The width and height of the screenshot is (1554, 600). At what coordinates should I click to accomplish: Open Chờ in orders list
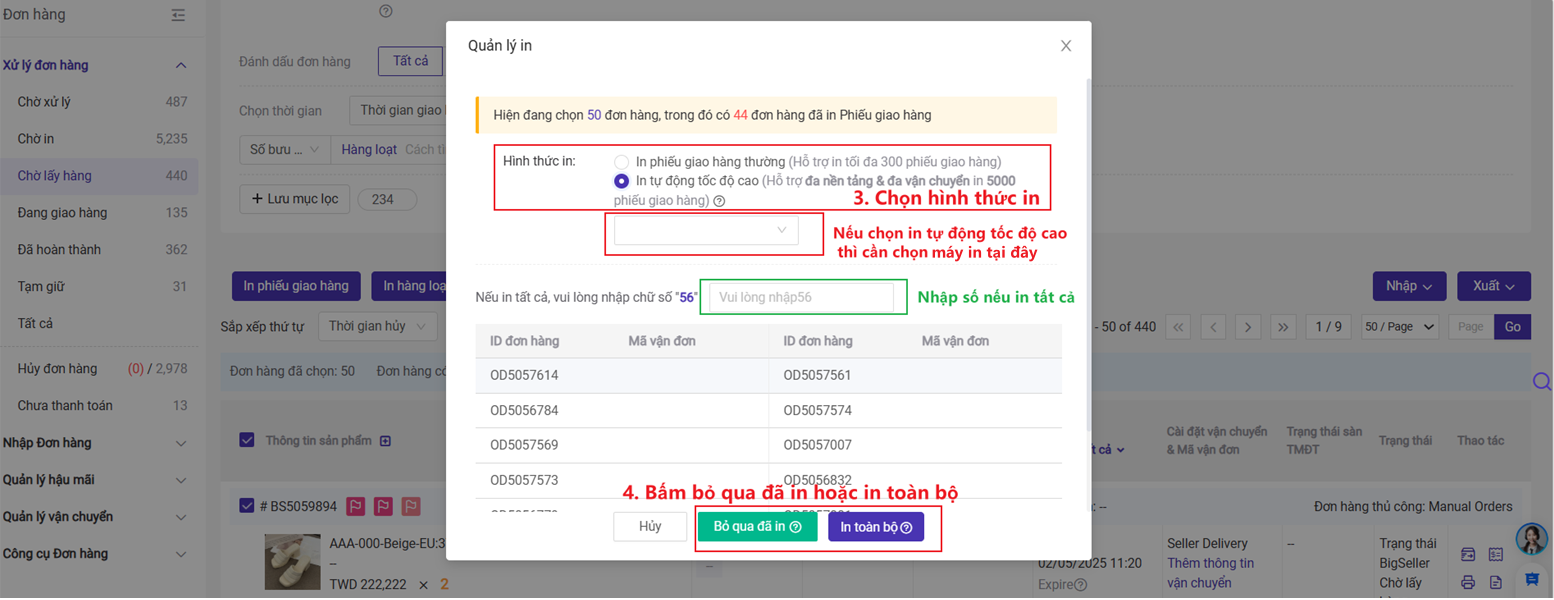click(99, 139)
